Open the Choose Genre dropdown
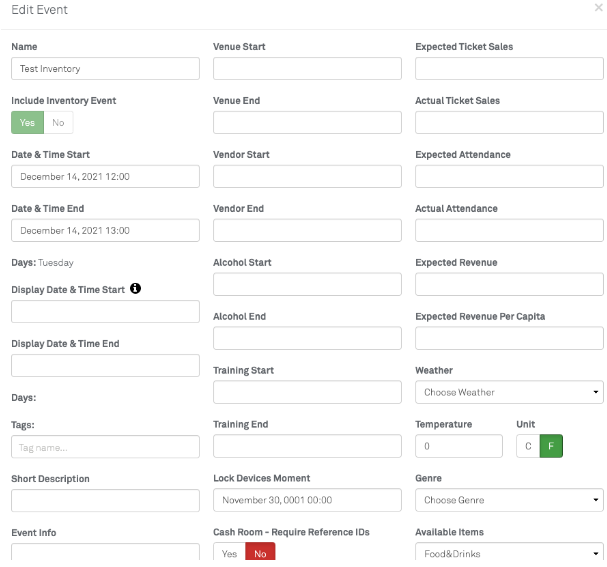The width and height of the screenshot is (607, 567). [509, 500]
